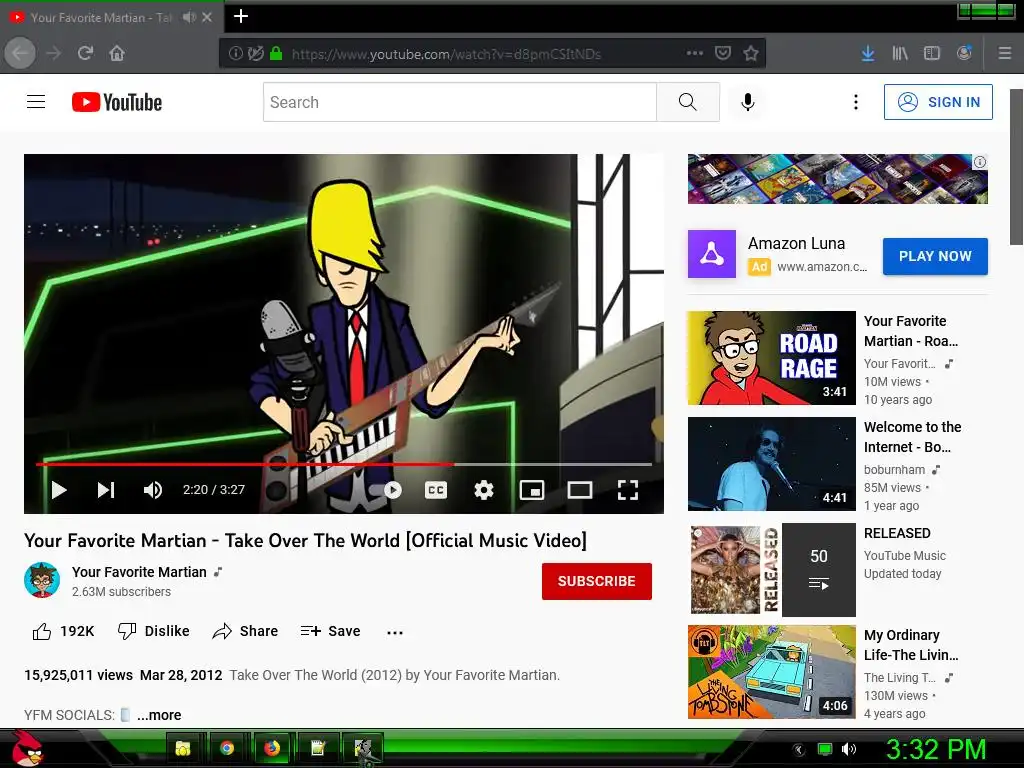1024x768 pixels.
Task: Open page actions ellipsis in URL bar
Action: click(695, 53)
